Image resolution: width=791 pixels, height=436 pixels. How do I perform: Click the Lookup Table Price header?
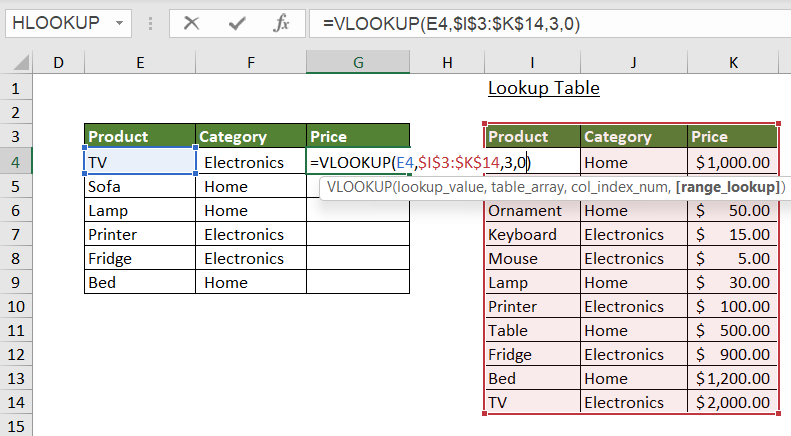(732, 136)
